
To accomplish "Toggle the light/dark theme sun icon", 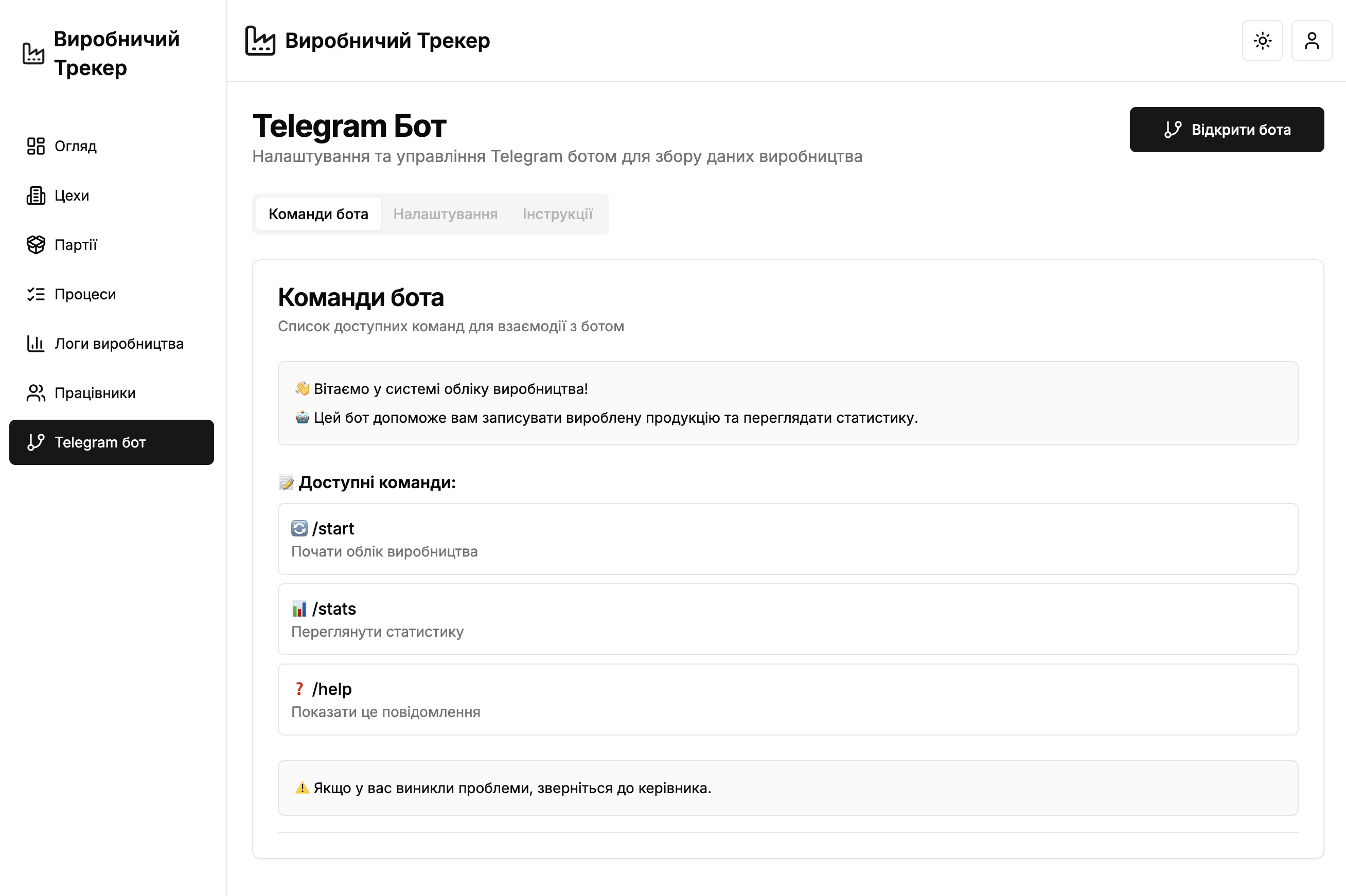I will [1262, 41].
